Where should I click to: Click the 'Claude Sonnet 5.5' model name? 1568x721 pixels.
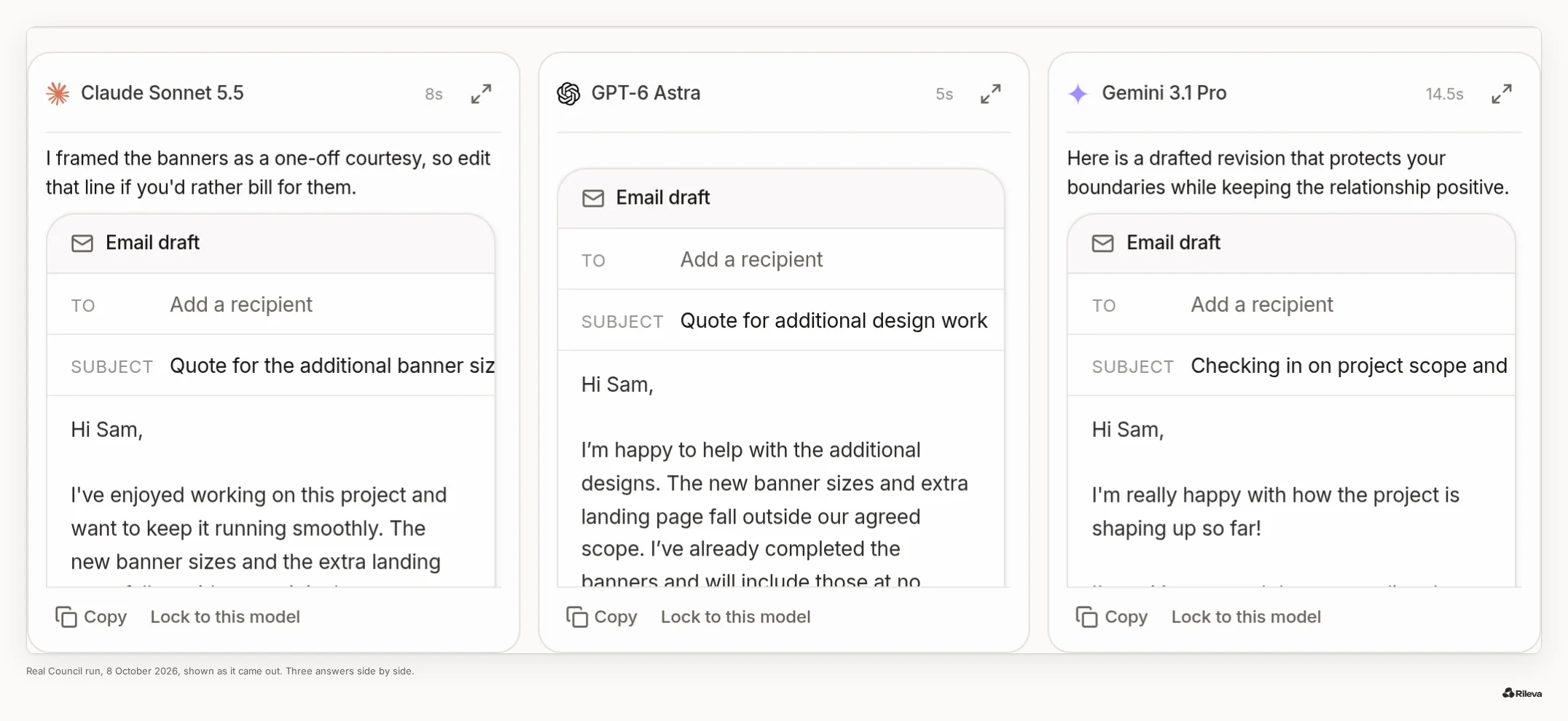tap(162, 93)
